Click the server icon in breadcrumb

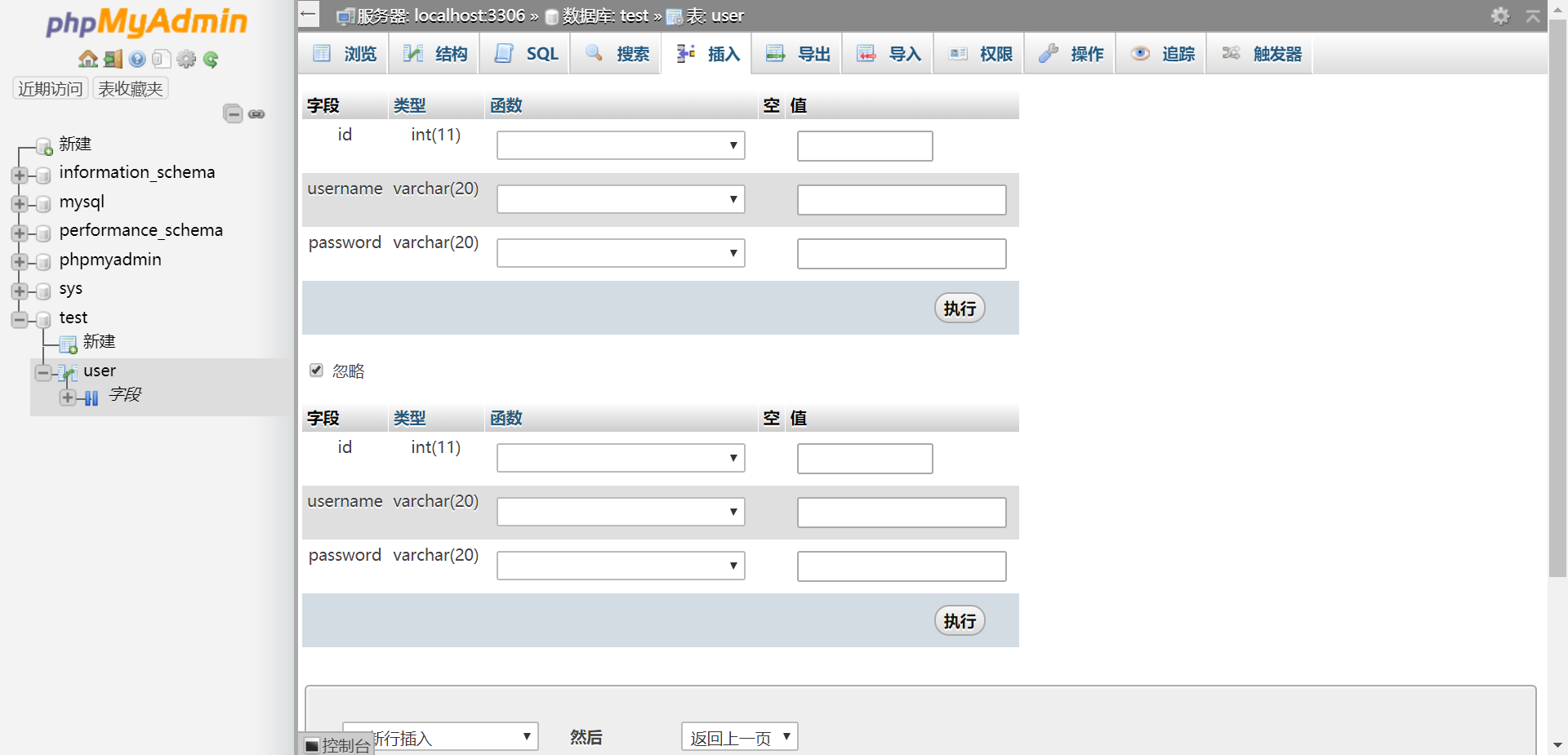click(345, 16)
